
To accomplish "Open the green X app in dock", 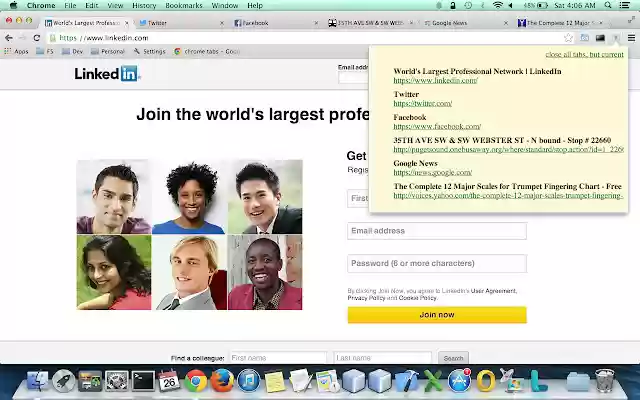I will coord(433,380).
